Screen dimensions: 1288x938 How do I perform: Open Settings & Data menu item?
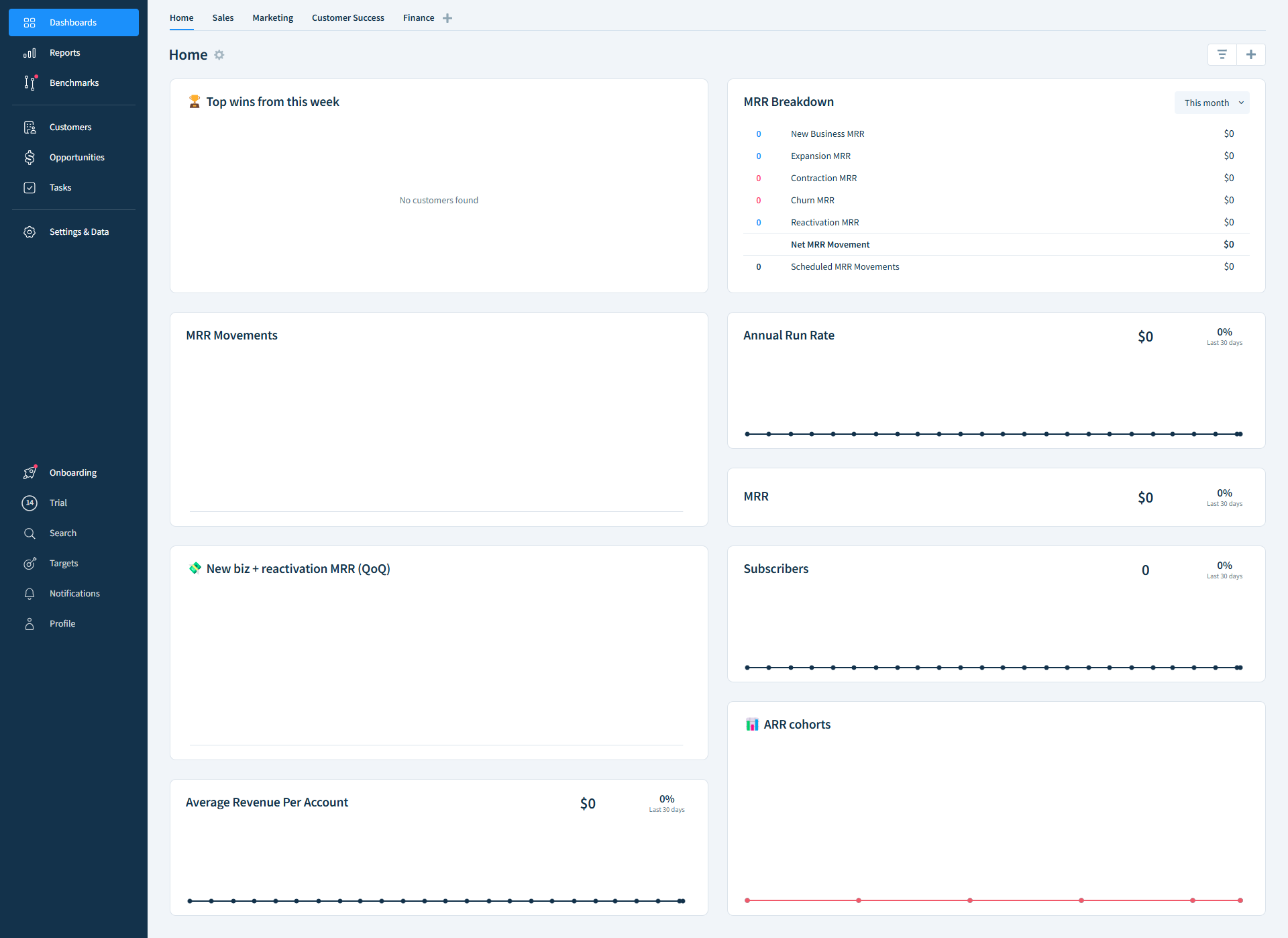(x=78, y=232)
